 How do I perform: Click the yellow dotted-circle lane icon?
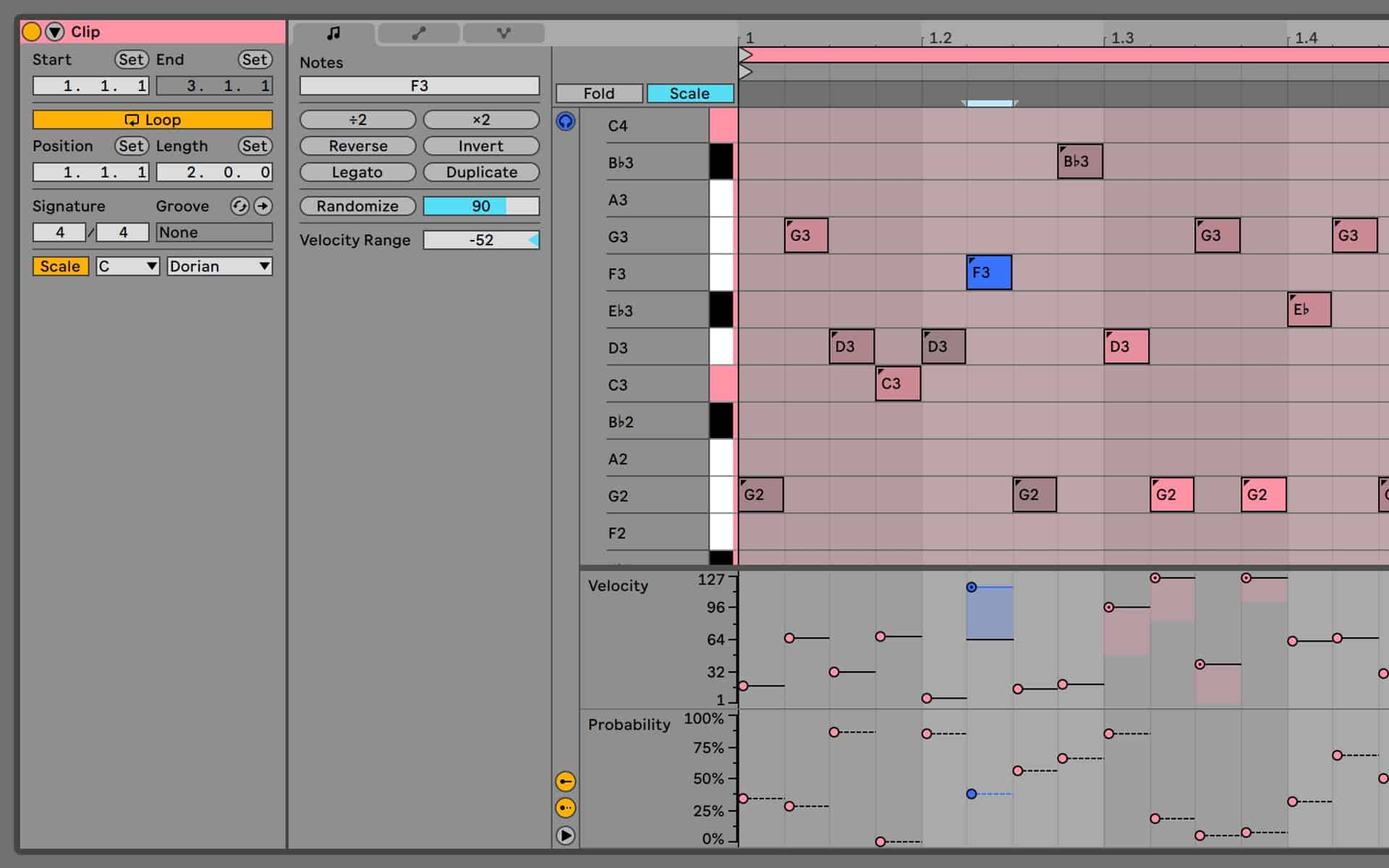point(565,808)
